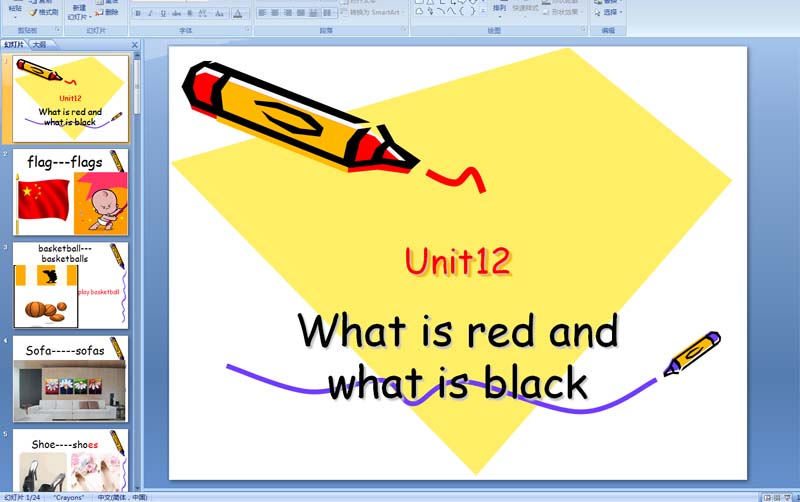Viewport: 800px width, 502px height.
Task: Open the Select (选择) menu in editing group
Action: (608, 12)
